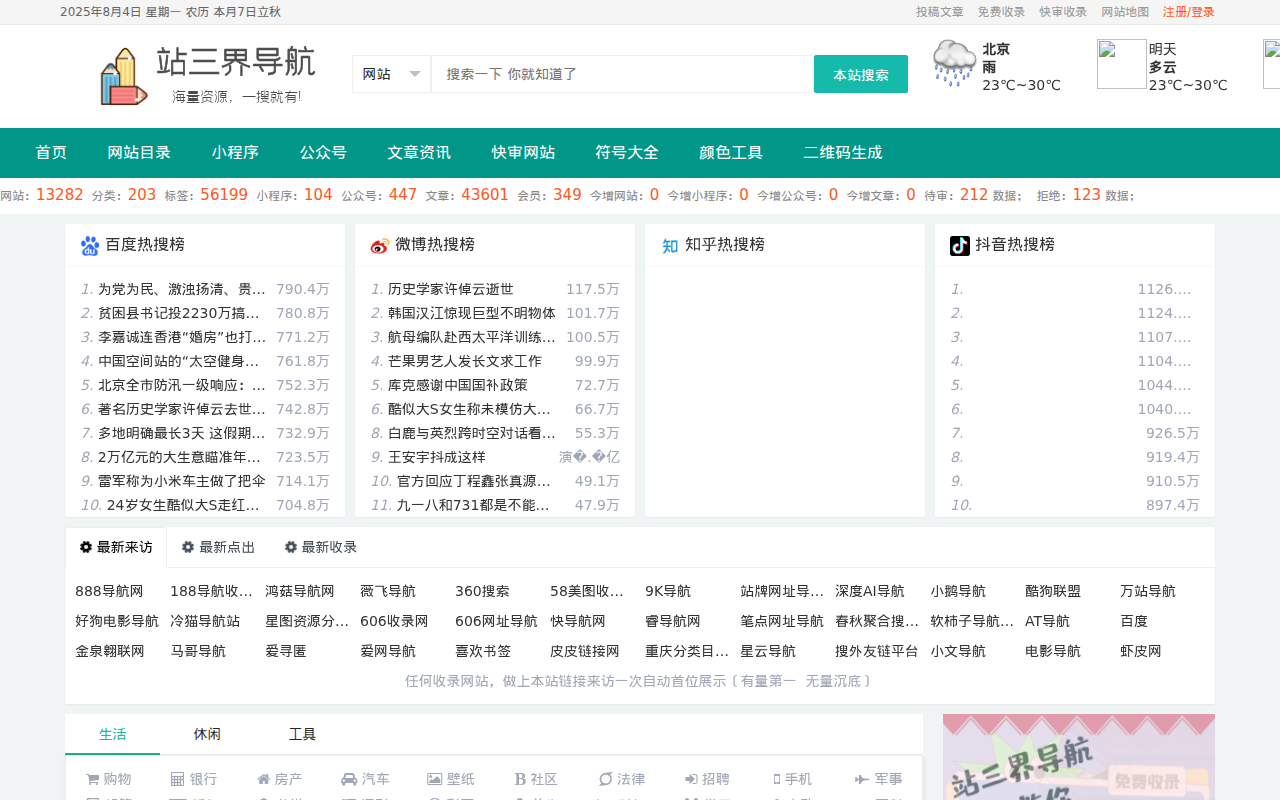
Task: Click the B icon for 社区
Action: click(520, 779)
